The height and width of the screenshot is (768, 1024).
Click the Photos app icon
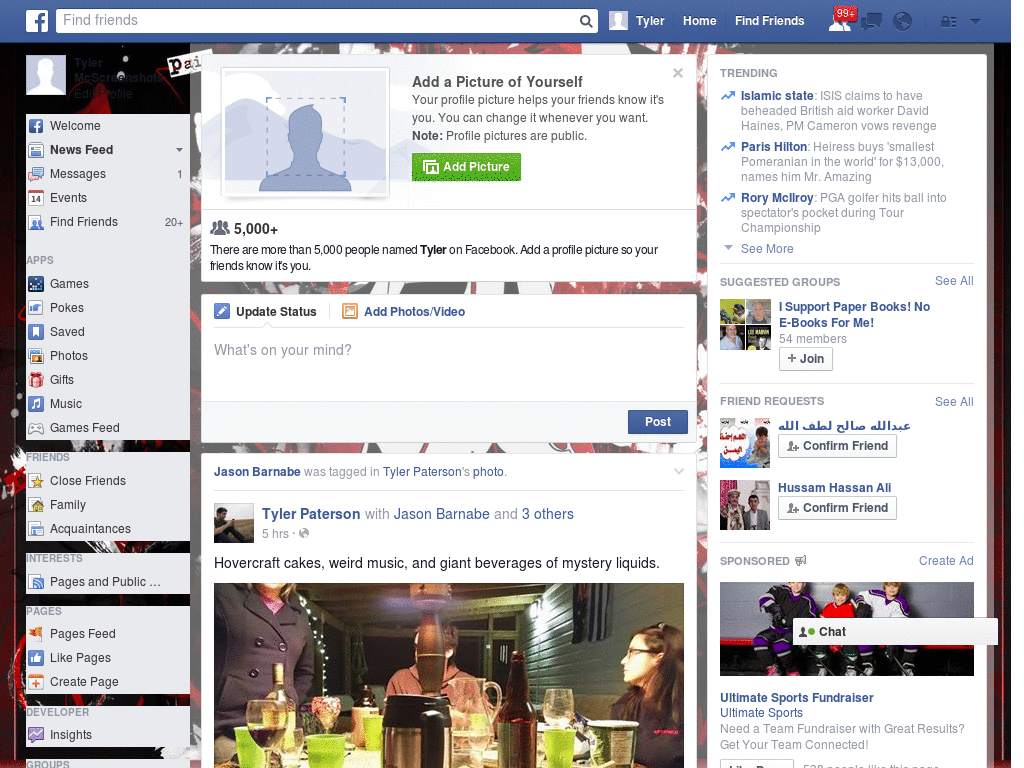(x=36, y=356)
